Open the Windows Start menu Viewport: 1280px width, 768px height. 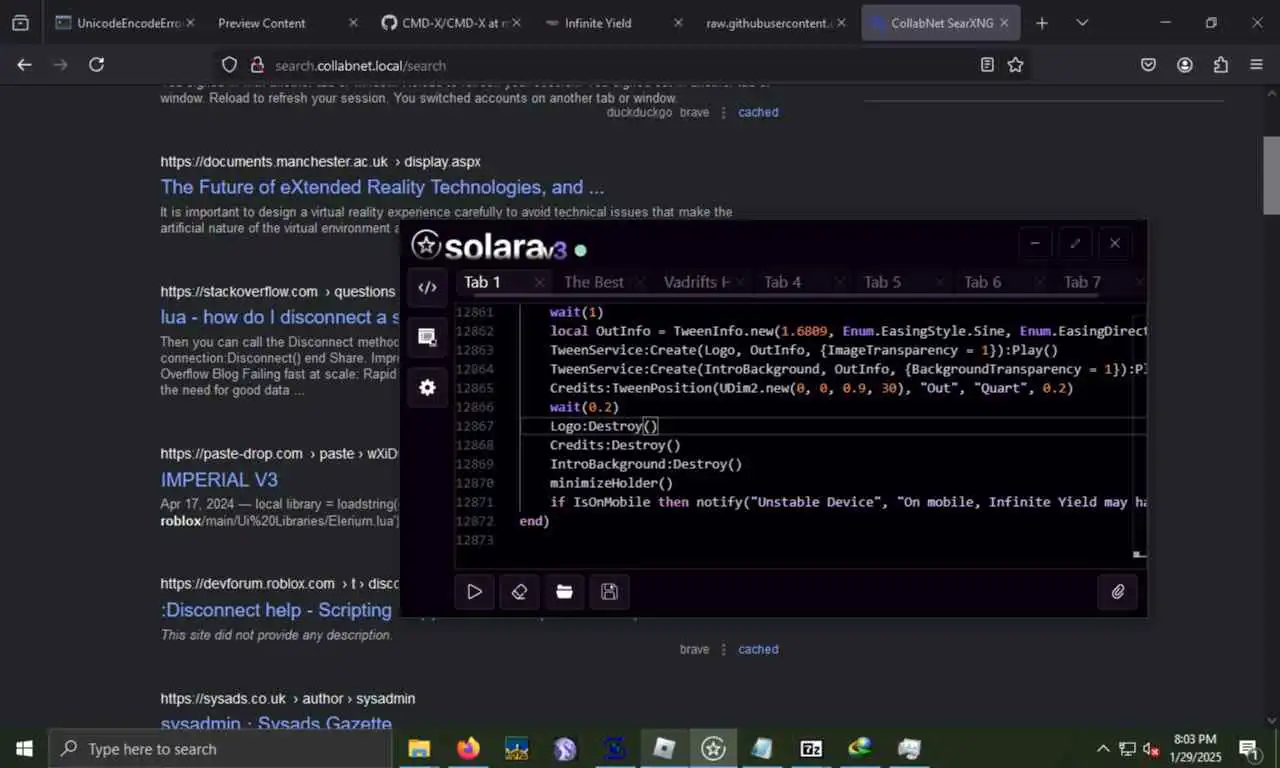pos(24,749)
